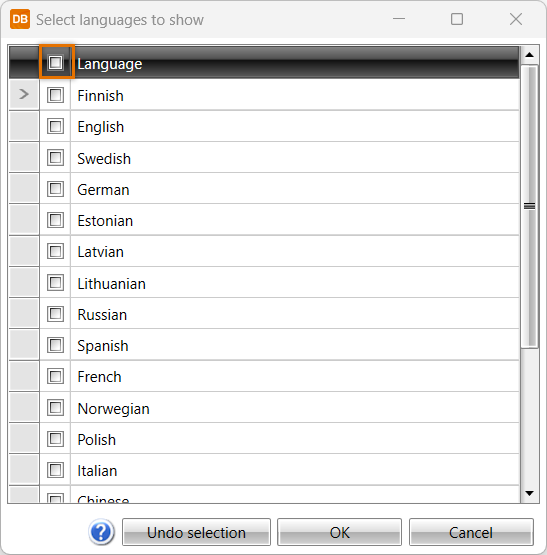Click the Cancel button
The width and height of the screenshot is (547, 555).
point(471,532)
